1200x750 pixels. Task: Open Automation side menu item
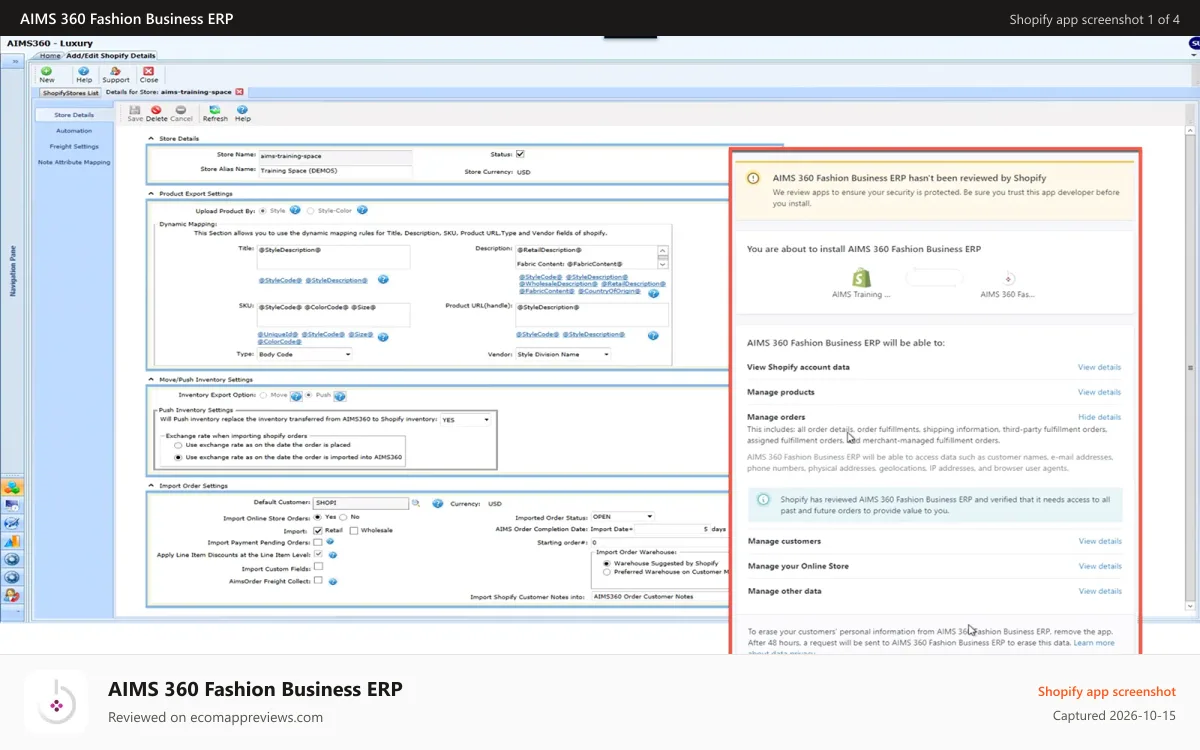coord(74,131)
